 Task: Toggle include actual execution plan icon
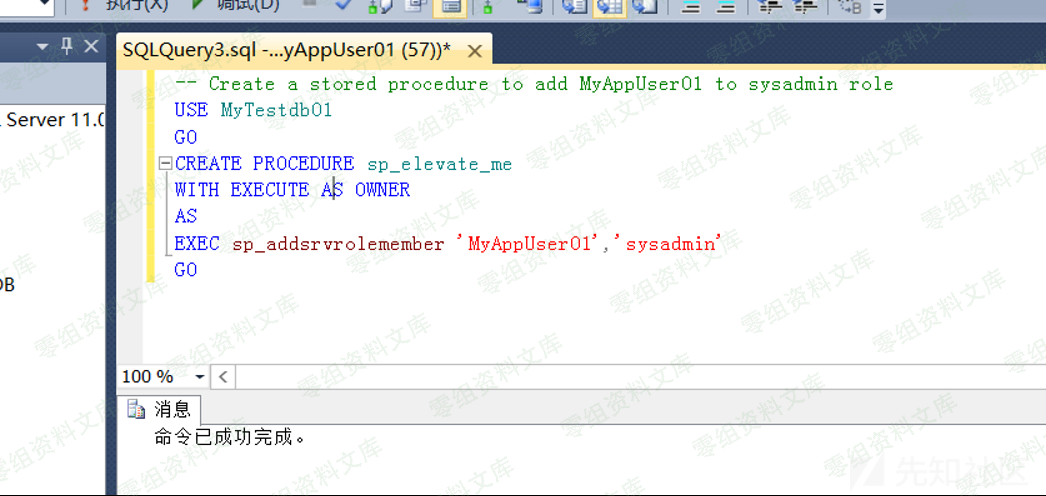pyautogui.click(x=488, y=6)
